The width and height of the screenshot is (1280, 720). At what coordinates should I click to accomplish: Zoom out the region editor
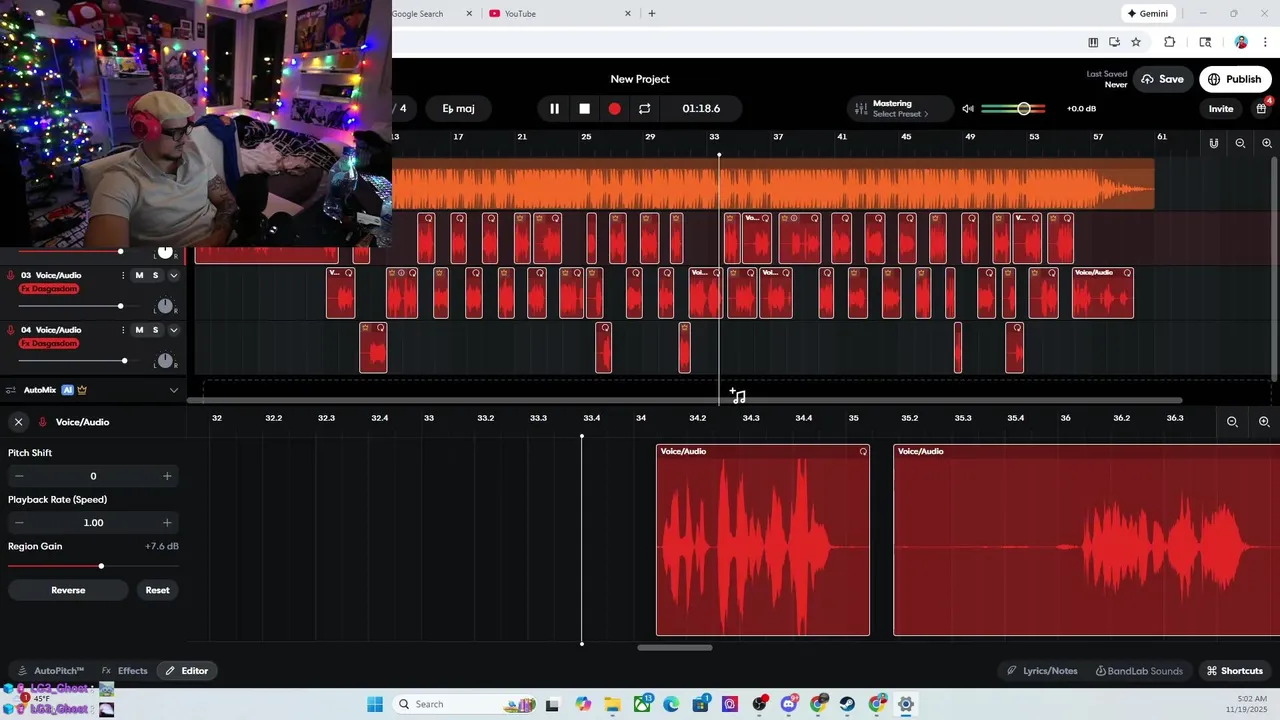coord(1232,422)
